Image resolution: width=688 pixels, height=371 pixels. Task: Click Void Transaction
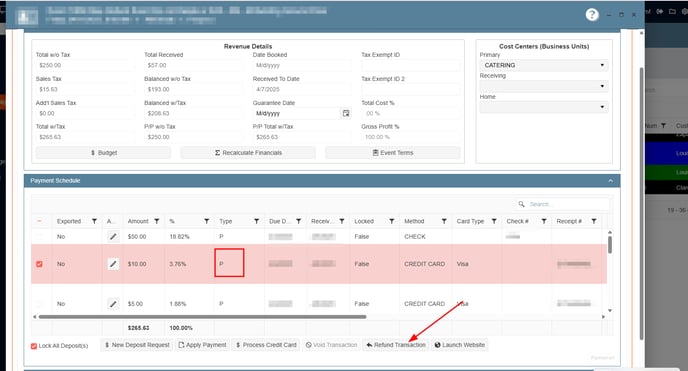coord(331,345)
